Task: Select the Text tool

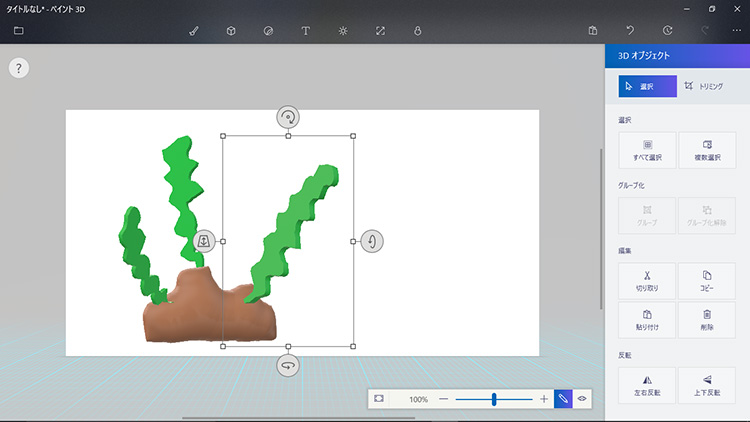Action: pyautogui.click(x=305, y=31)
